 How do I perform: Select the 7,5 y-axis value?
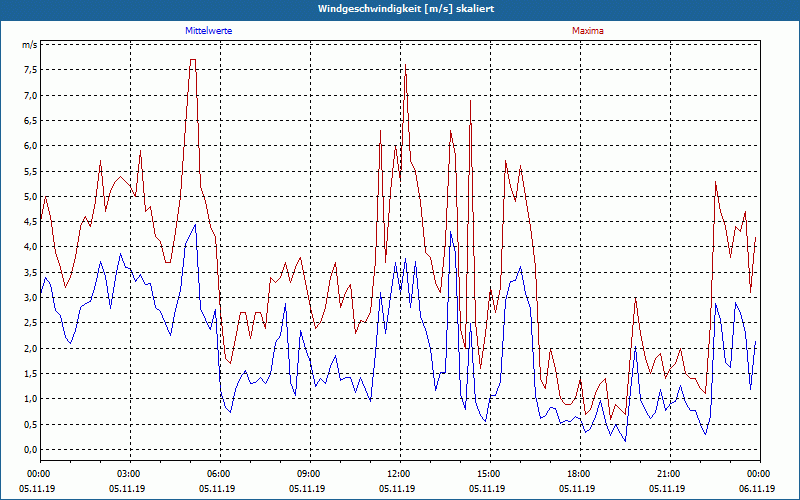pyautogui.click(x=31, y=70)
